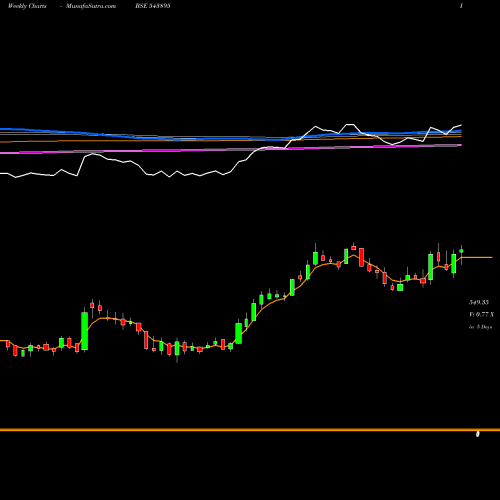
Task: Click the "in 5 Days" text
Action: click(x=480, y=327)
